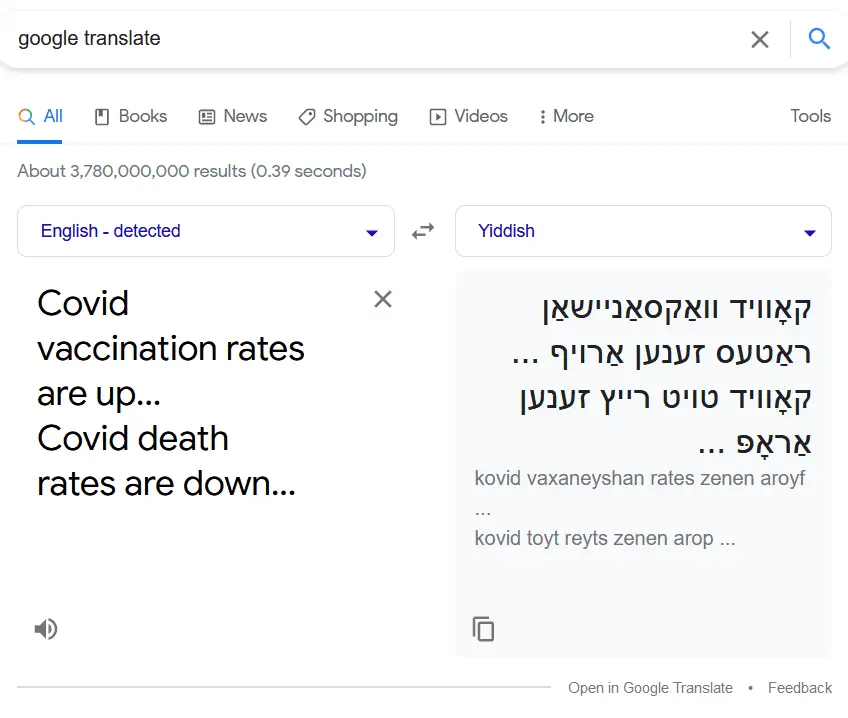Go to the Videos tab
The image size is (848, 718).
point(469,117)
